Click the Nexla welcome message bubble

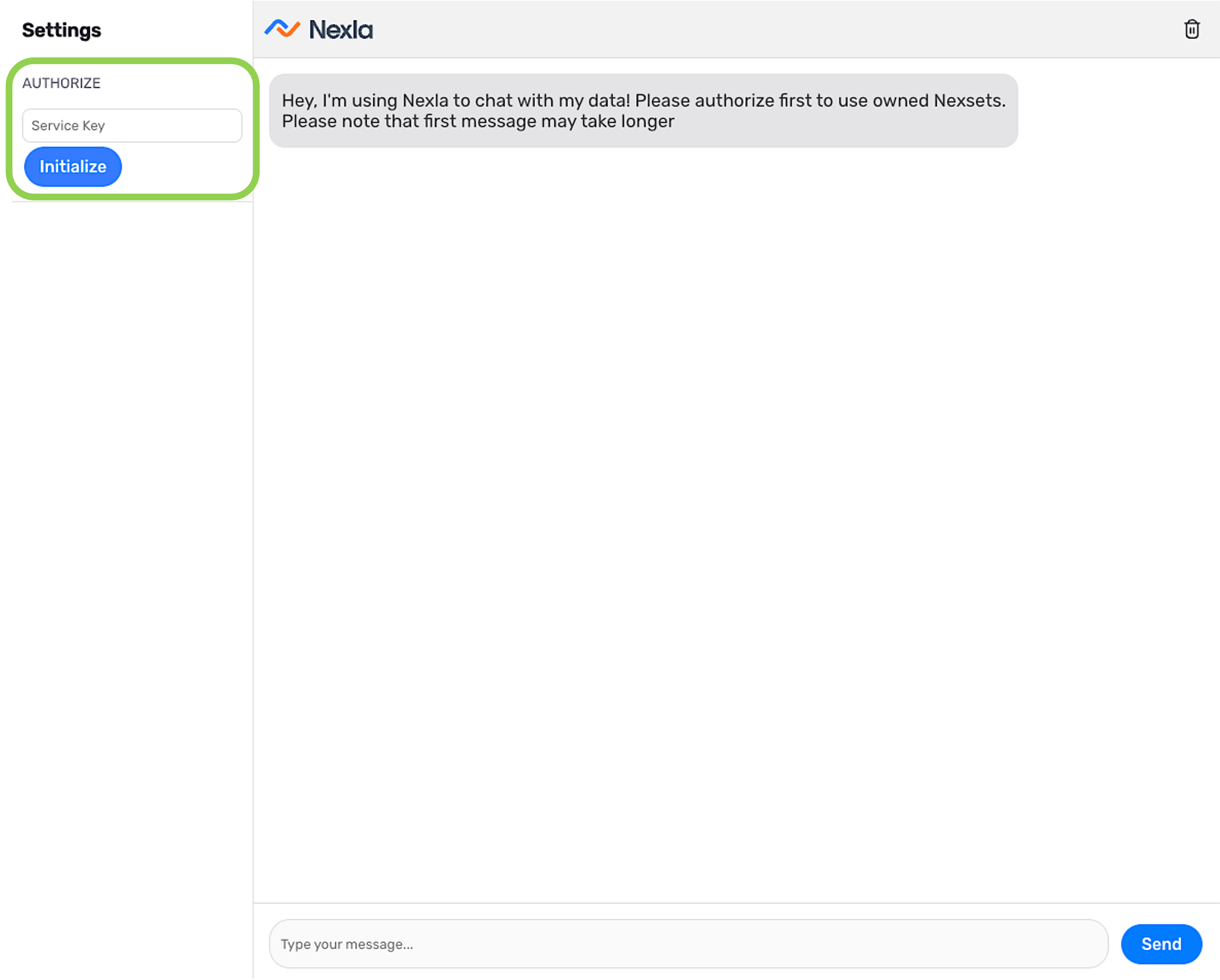tap(643, 111)
